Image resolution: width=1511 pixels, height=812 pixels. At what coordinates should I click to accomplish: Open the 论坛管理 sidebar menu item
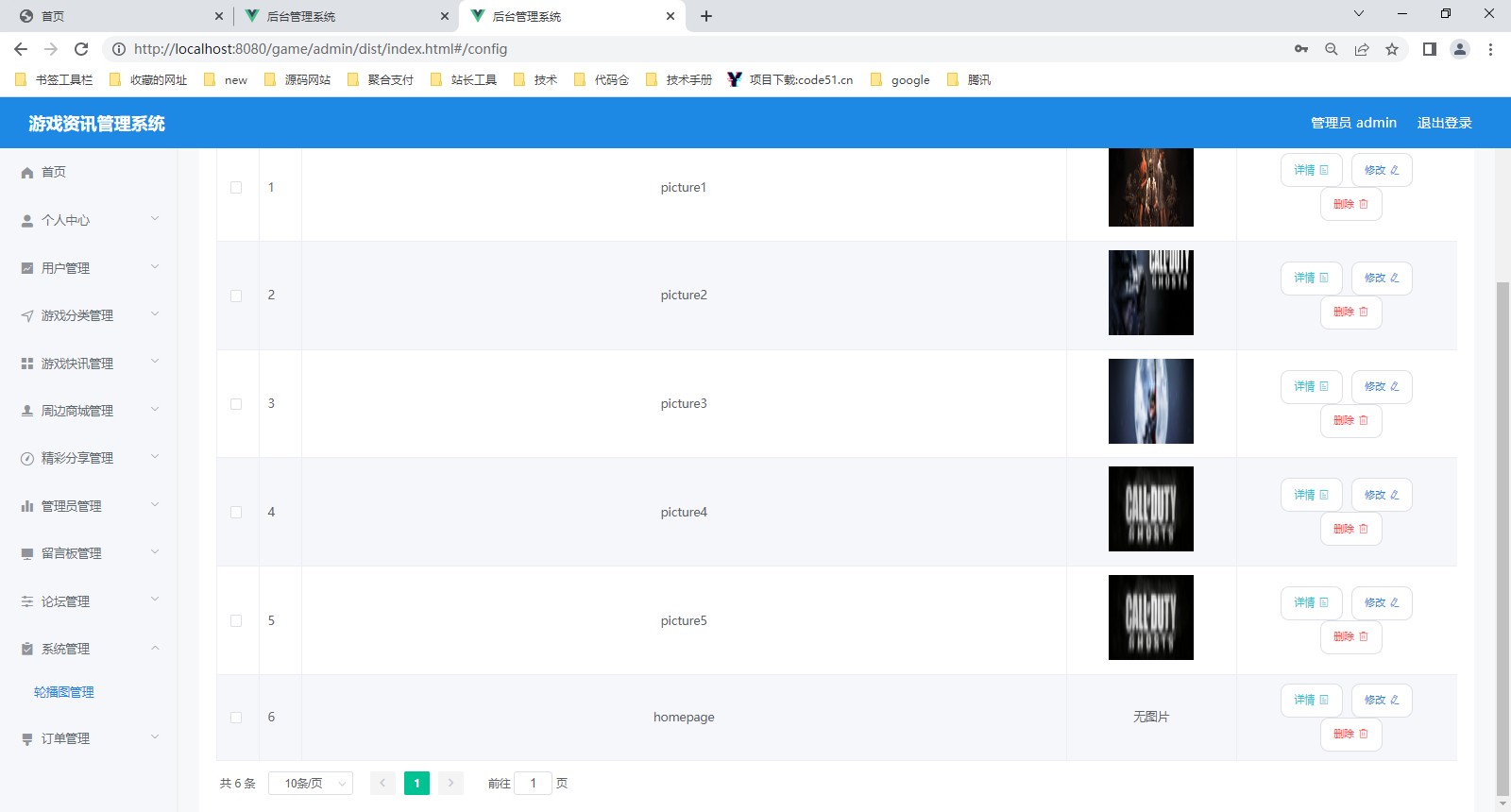[89, 601]
